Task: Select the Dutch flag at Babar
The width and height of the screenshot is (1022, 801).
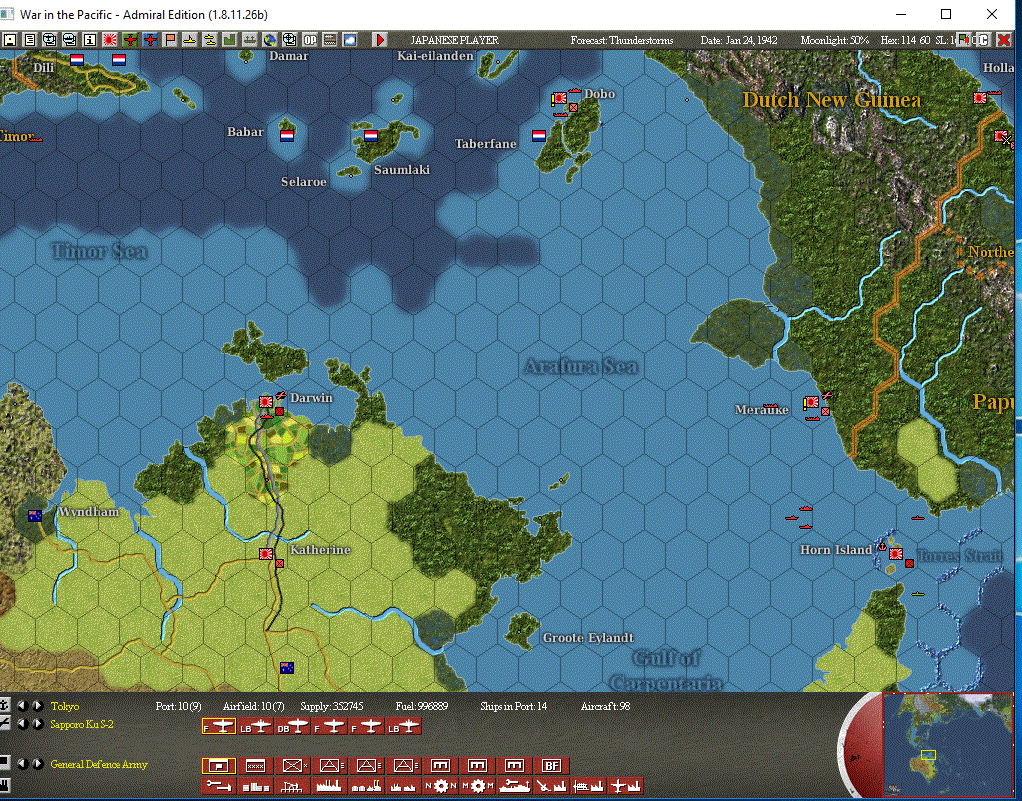Action: (x=287, y=136)
